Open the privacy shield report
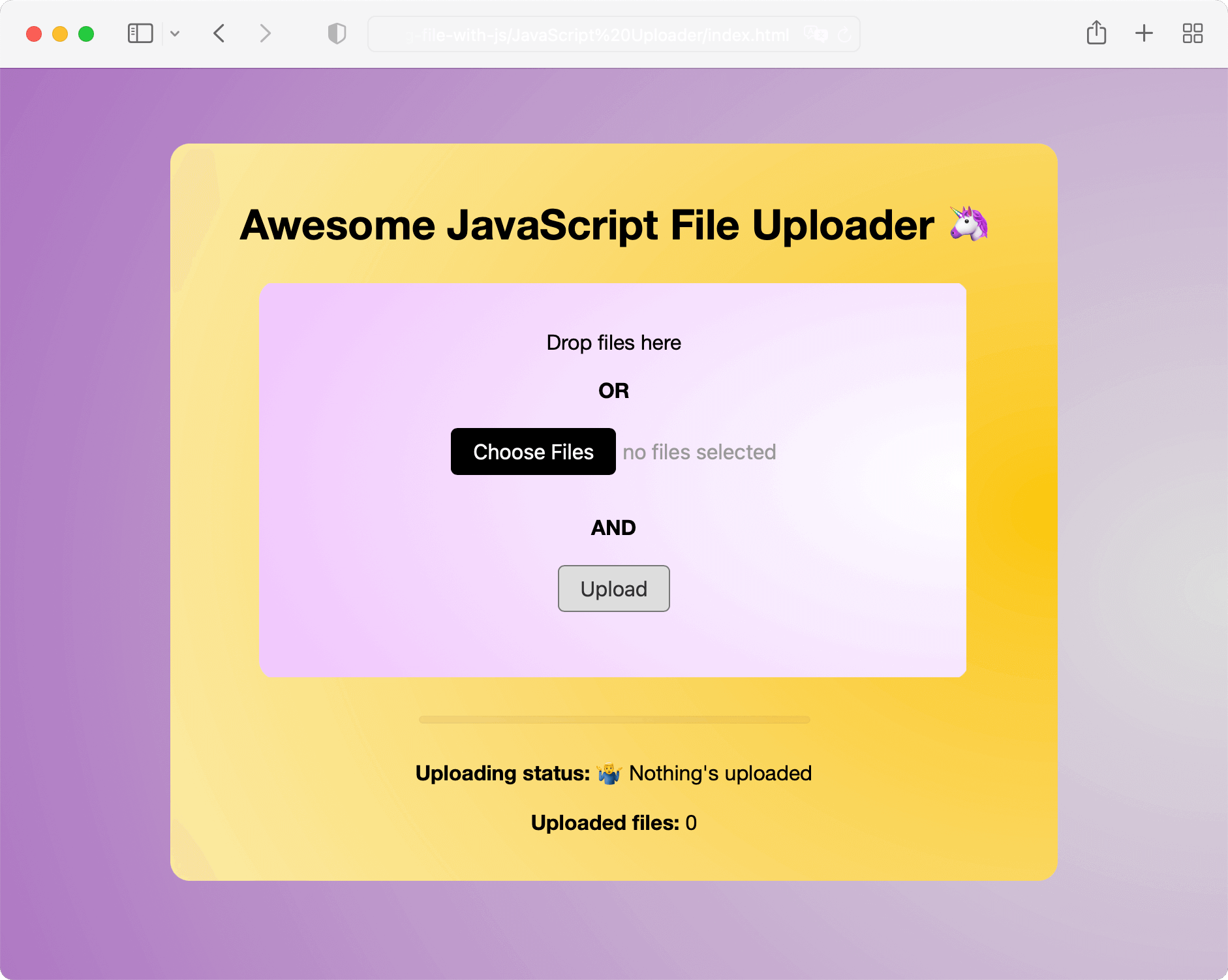 pyautogui.click(x=337, y=33)
